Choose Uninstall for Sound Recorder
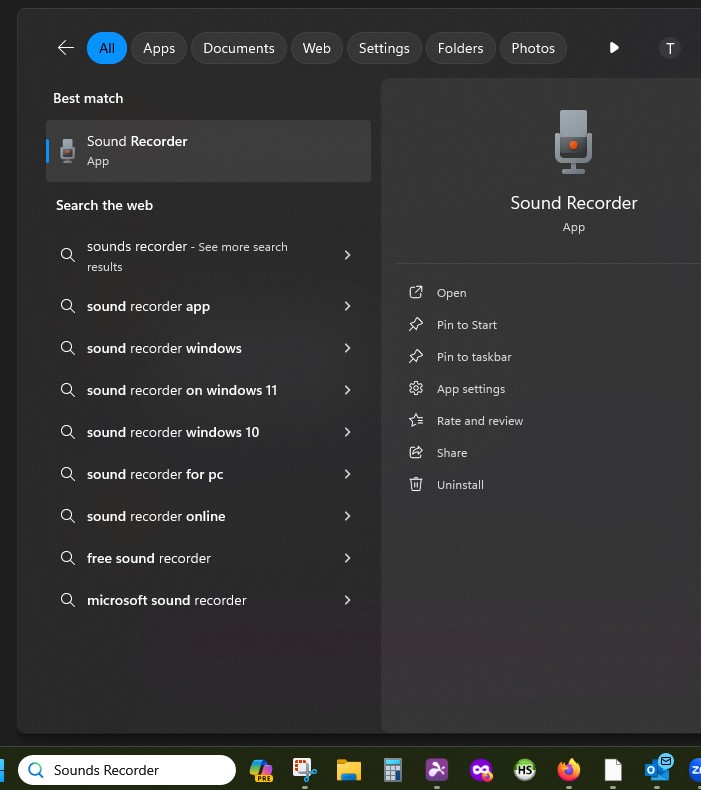701x790 pixels. 460,485
